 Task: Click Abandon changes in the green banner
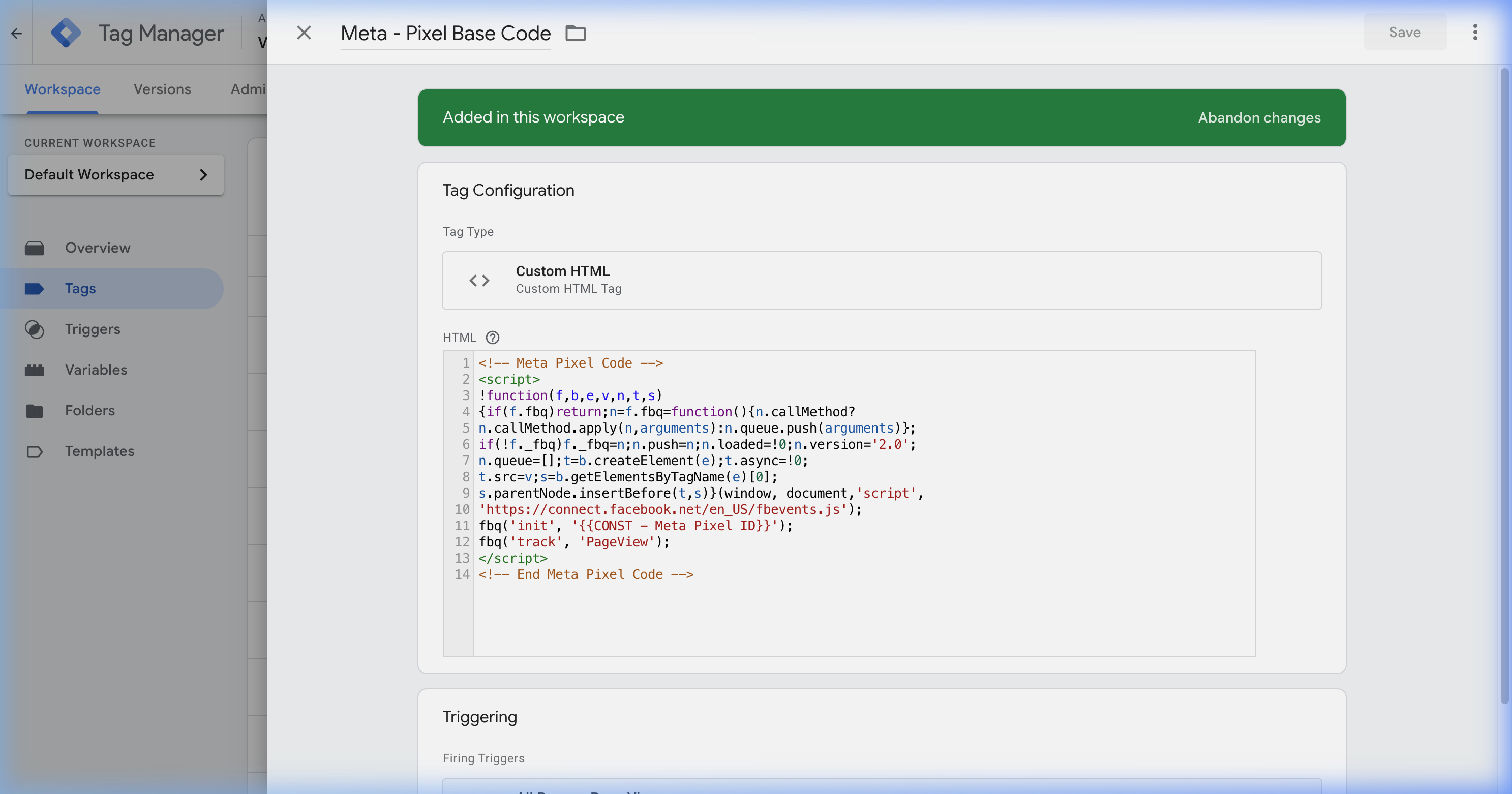point(1258,117)
